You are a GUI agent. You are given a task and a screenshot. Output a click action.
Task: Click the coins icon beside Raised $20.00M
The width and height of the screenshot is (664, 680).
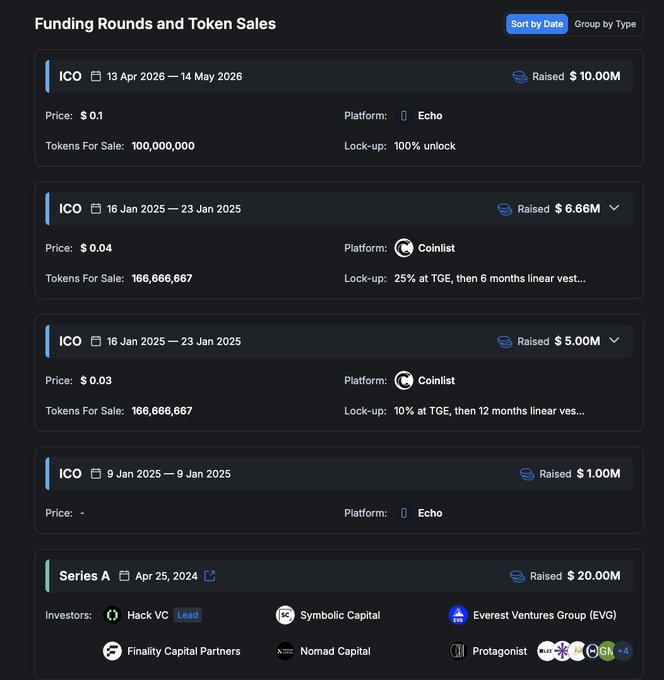(x=517, y=576)
